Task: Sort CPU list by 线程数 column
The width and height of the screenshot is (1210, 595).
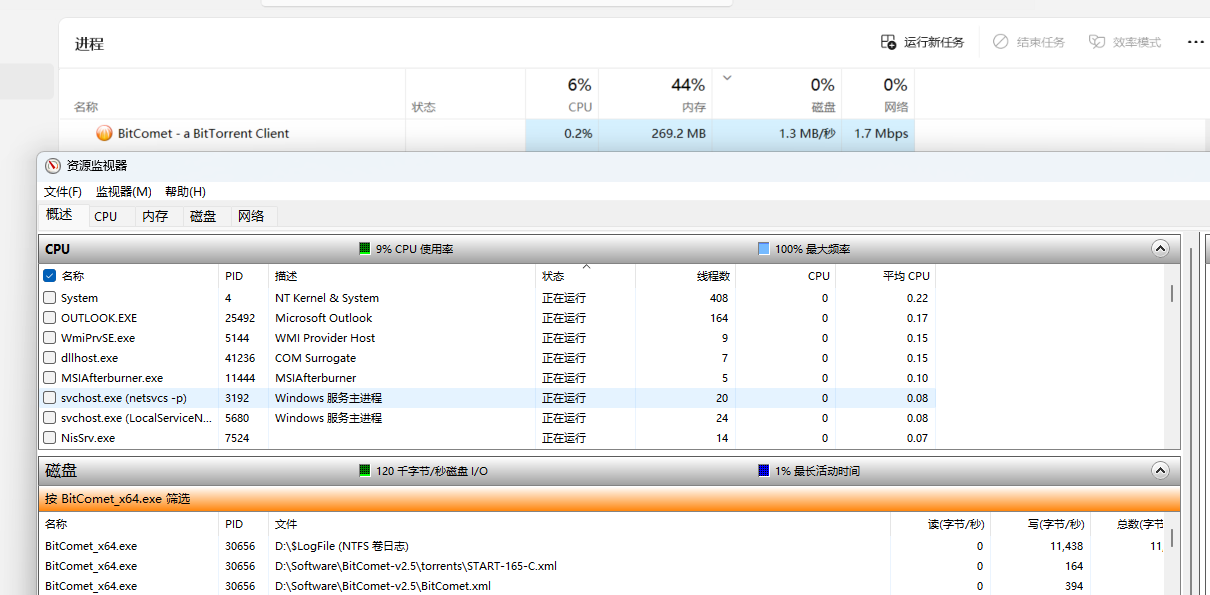Action: [685, 275]
